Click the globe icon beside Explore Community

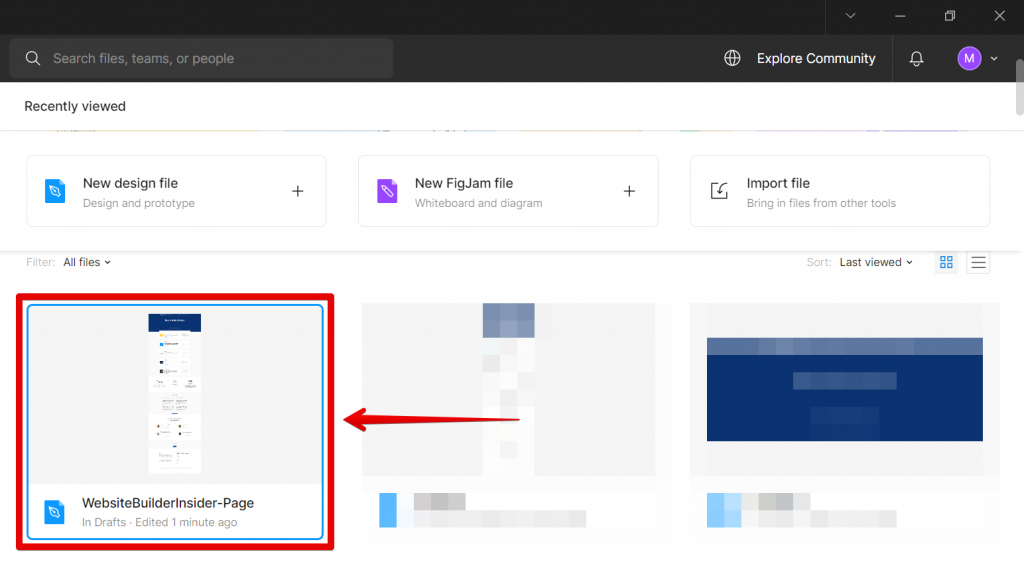[732, 59]
